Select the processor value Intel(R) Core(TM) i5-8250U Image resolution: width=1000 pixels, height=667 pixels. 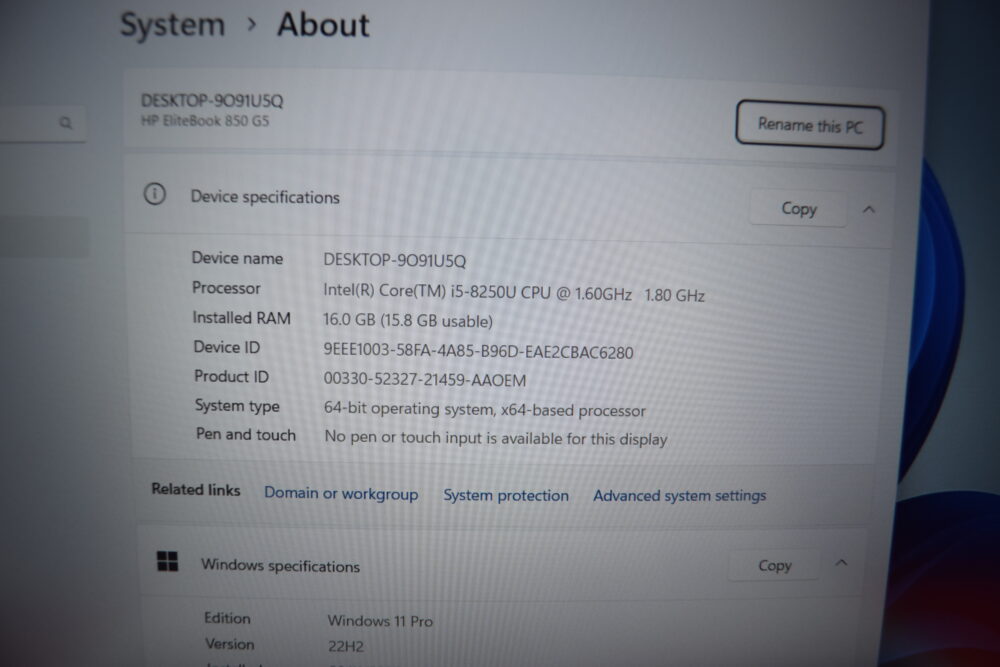514,293
